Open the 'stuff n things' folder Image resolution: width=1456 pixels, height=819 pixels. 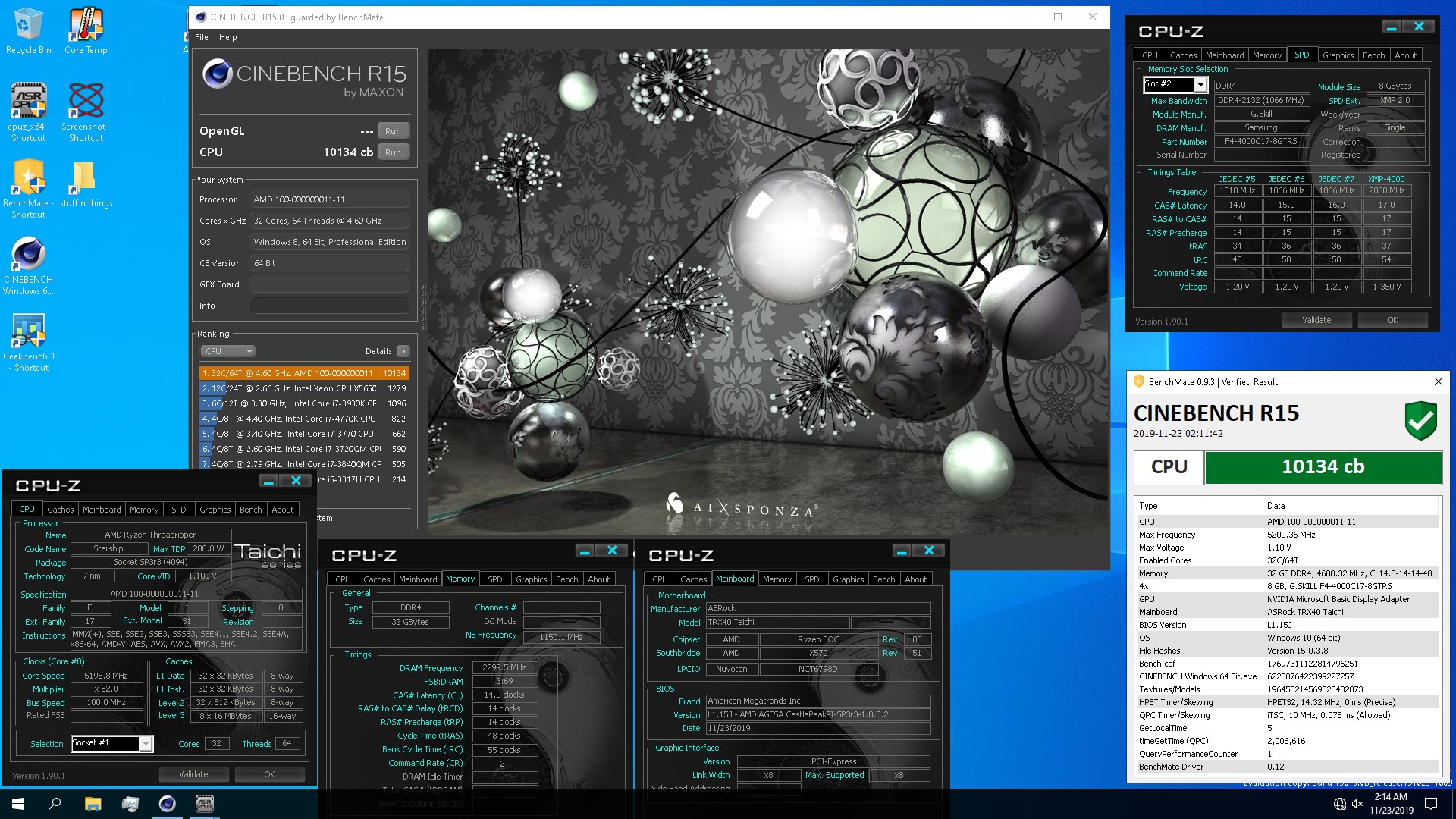pyautogui.click(x=86, y=184)
